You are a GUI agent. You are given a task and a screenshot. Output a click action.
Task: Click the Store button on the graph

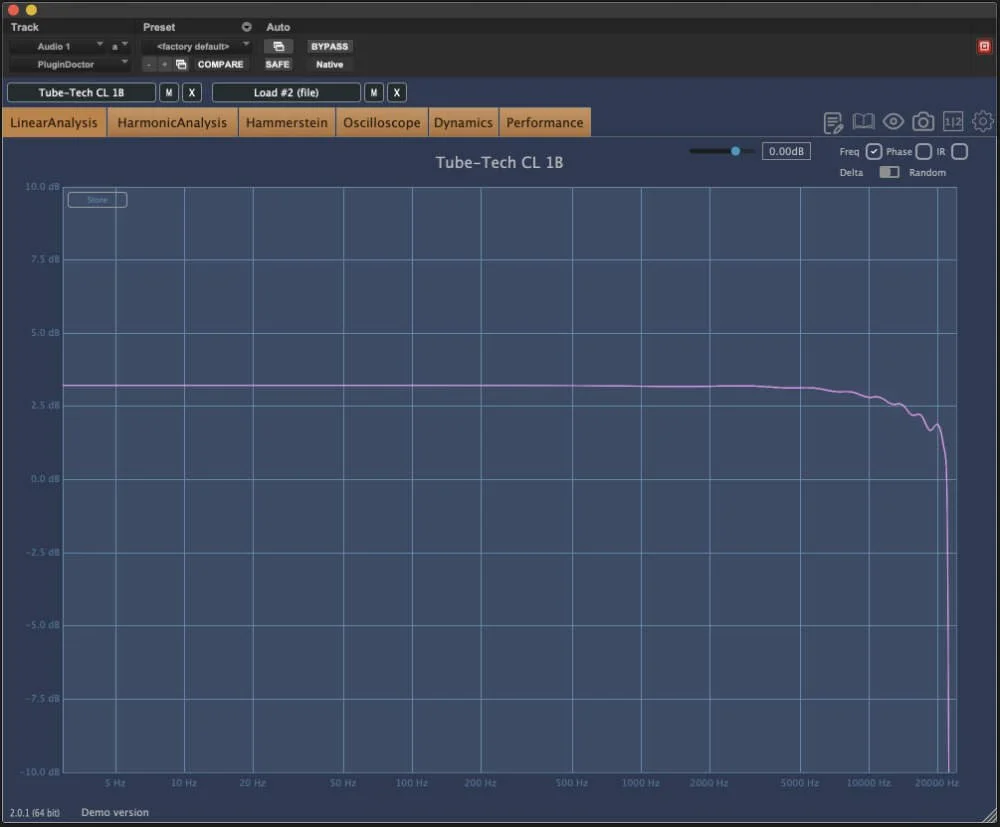pos(96,199)
